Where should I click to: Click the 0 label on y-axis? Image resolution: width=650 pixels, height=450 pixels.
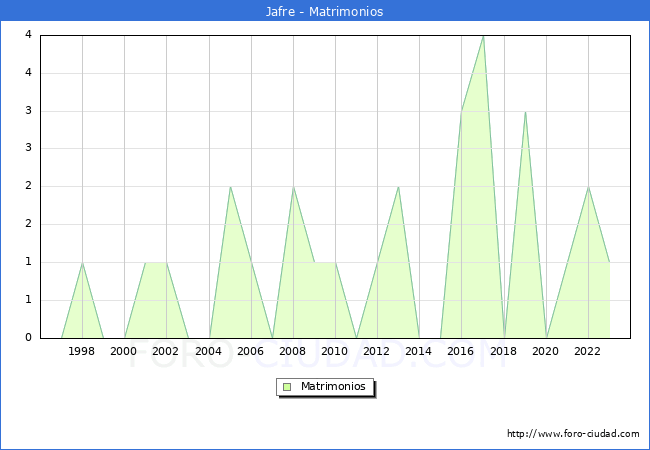click(28, 338)
